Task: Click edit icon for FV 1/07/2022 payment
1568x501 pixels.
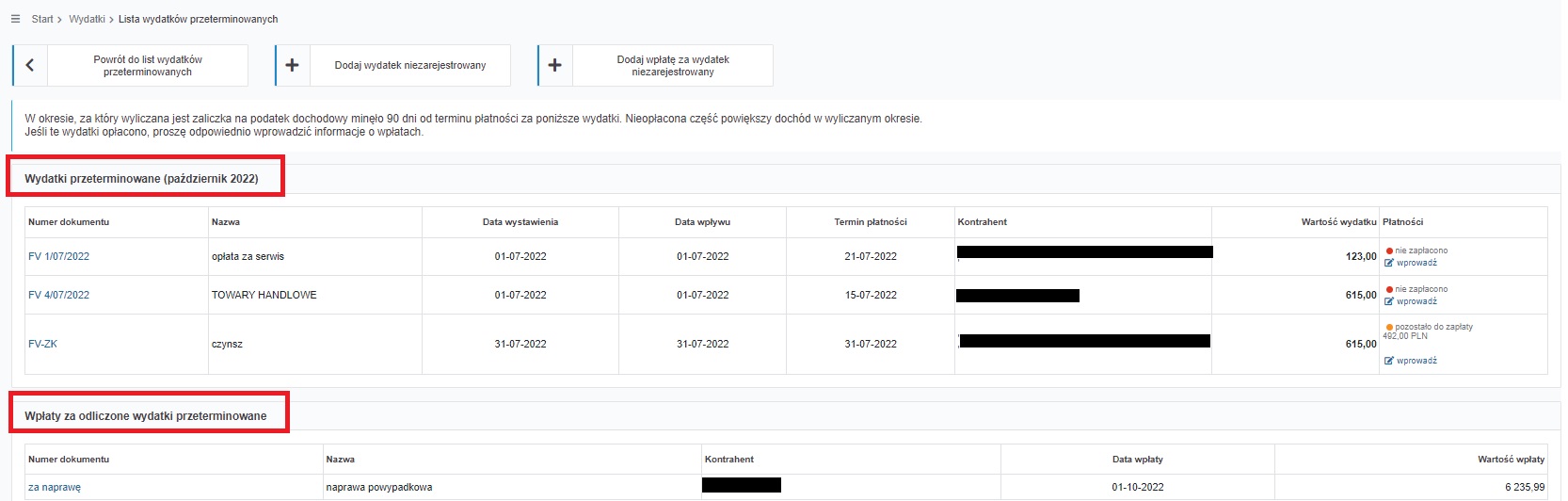Action: tap(1389, 263)
